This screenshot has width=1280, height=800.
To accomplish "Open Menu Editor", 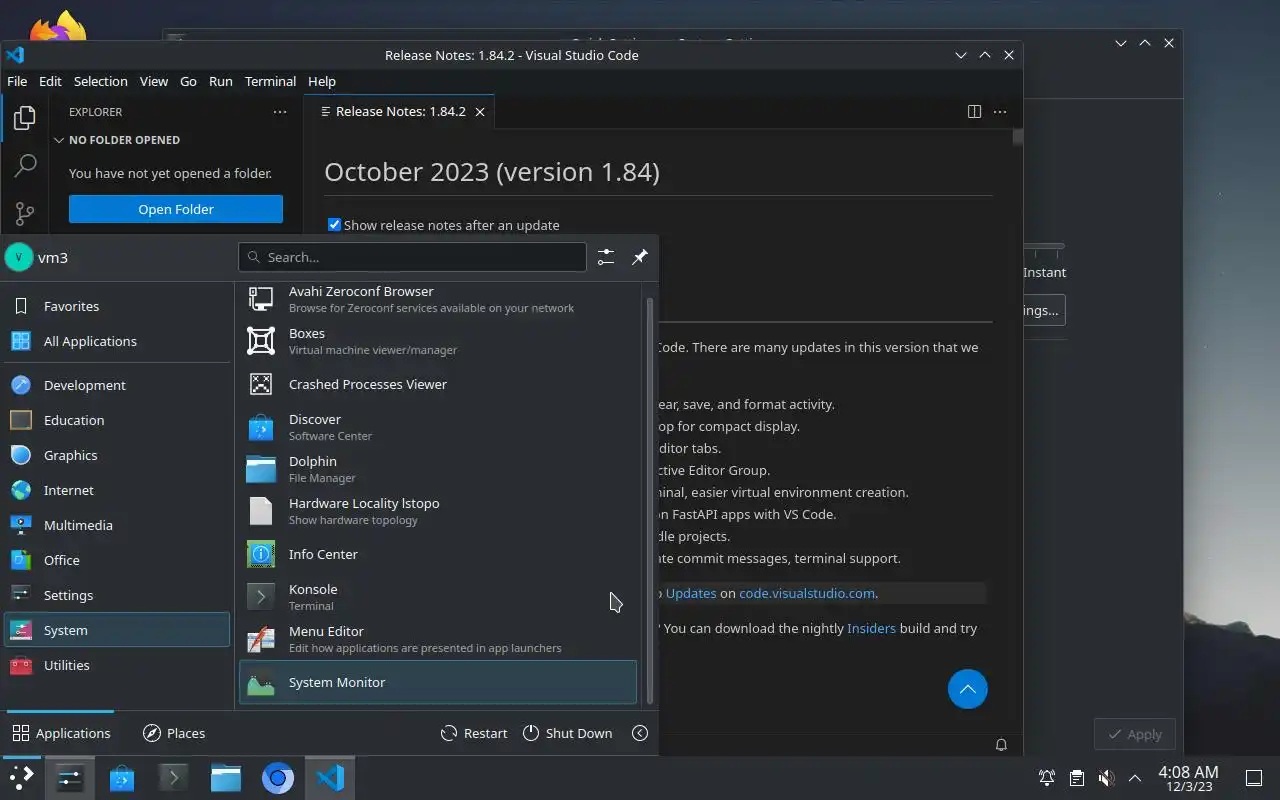I will [x=438, y=639].
